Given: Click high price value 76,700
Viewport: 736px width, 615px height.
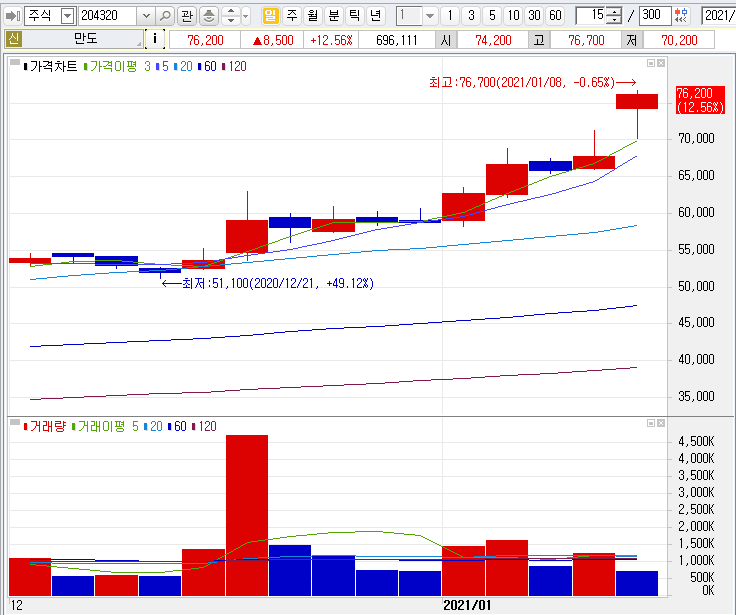Looking at the screenshot, I should pyautogui.click(x=586, y=40).
